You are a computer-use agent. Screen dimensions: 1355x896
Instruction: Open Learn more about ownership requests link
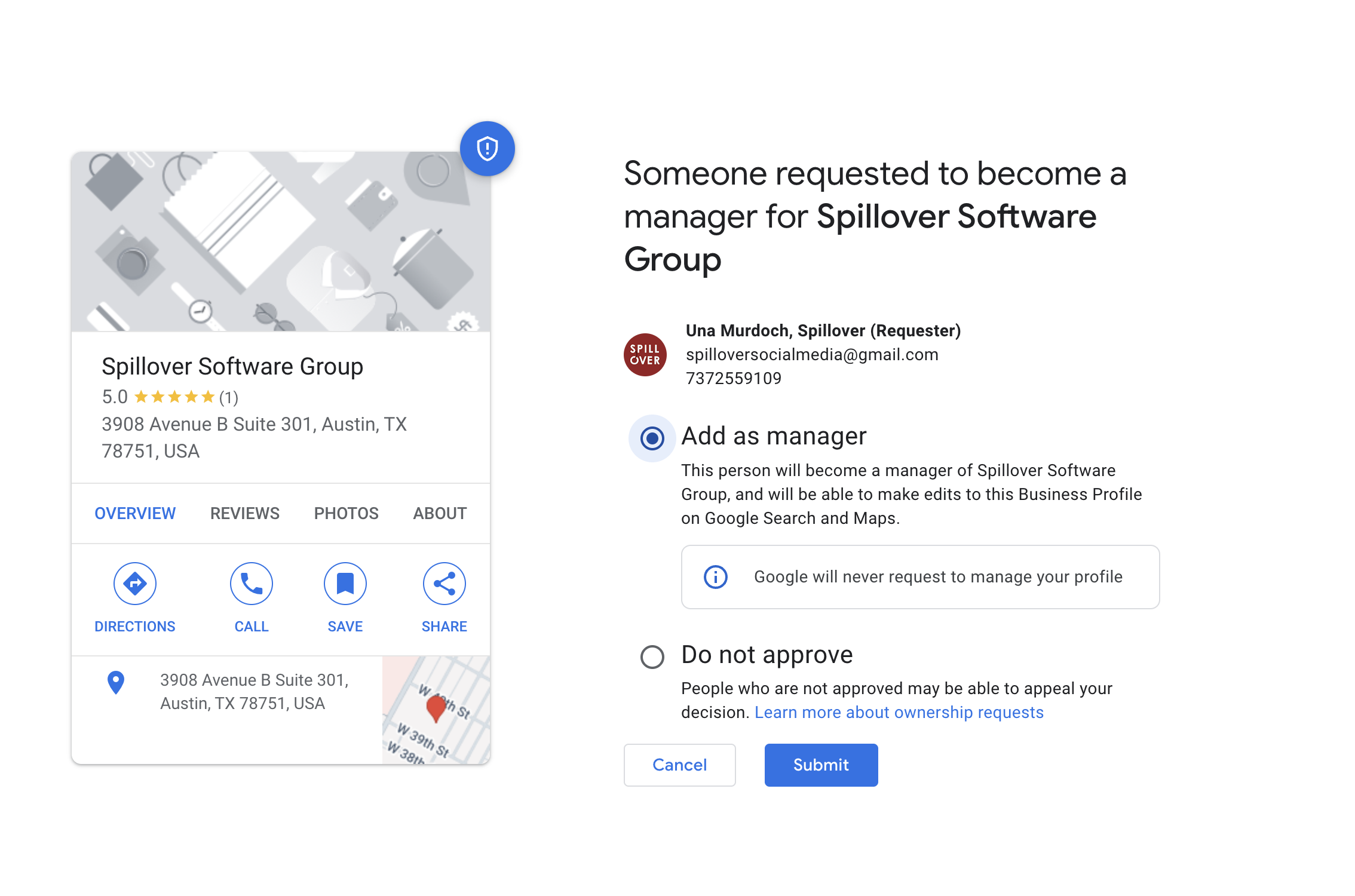tap(899, 713)
